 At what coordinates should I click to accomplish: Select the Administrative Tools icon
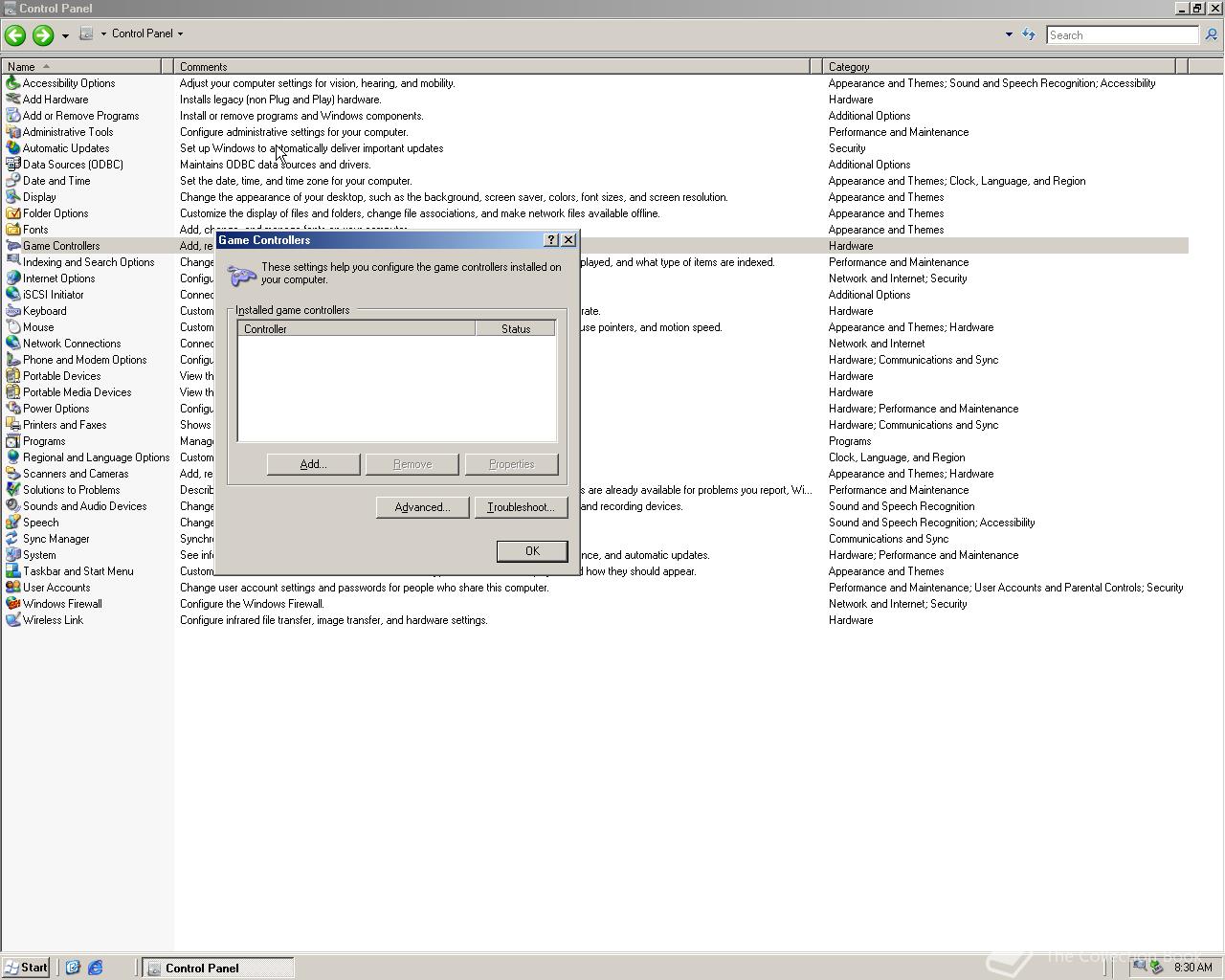point(12,132)
